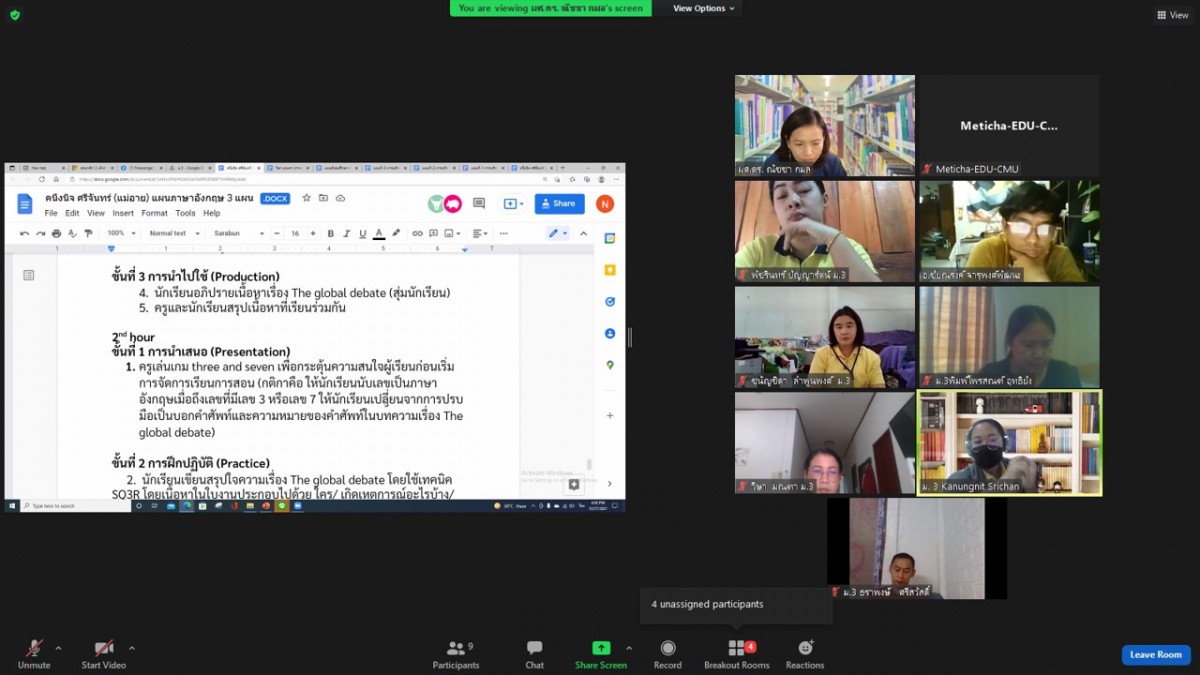Click the Leave Room button
This screenshot has height=675, width=1200.
click(x=1156, y=655)
